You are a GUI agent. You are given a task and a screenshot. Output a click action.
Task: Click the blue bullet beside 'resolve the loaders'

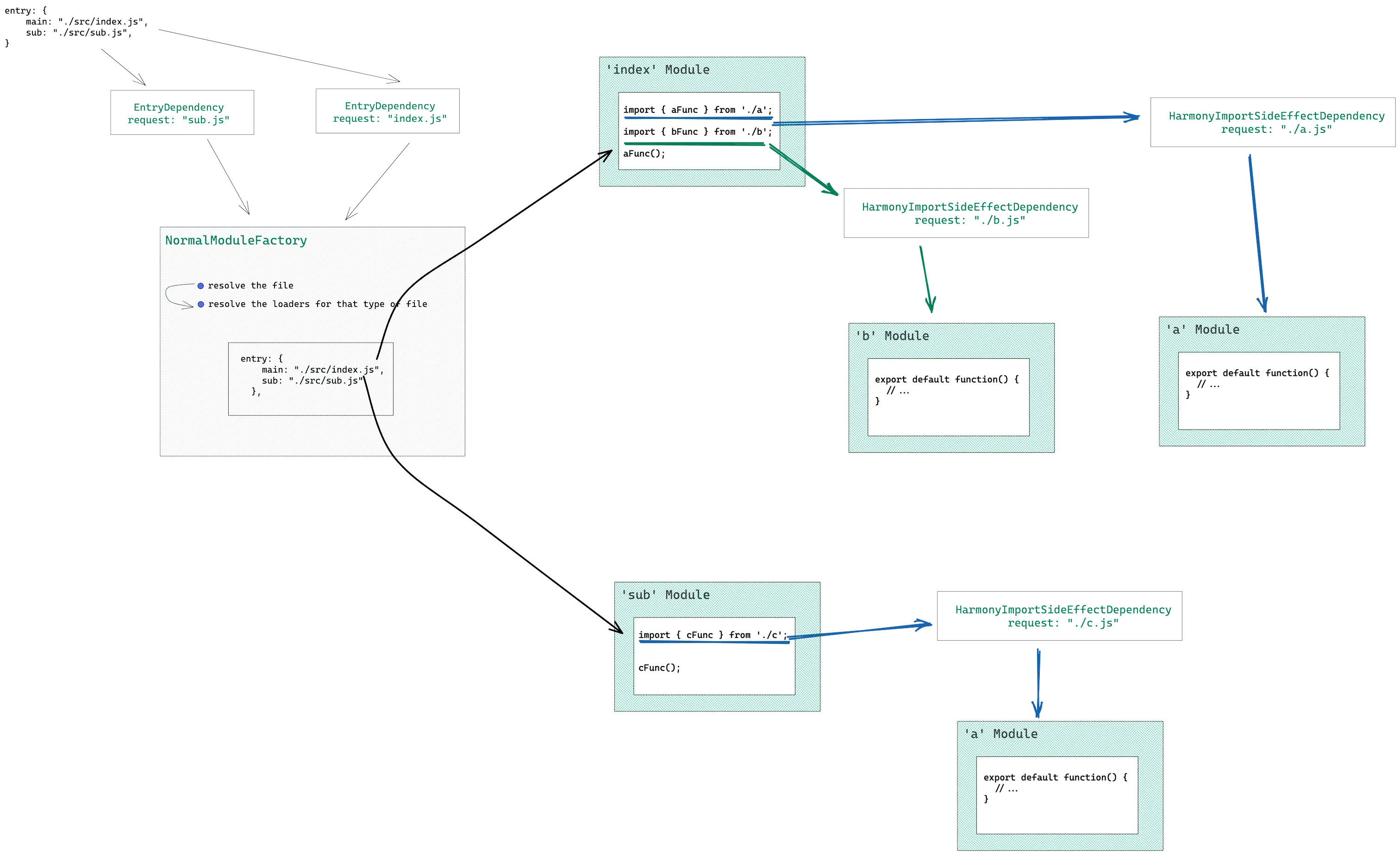(200, 305)
